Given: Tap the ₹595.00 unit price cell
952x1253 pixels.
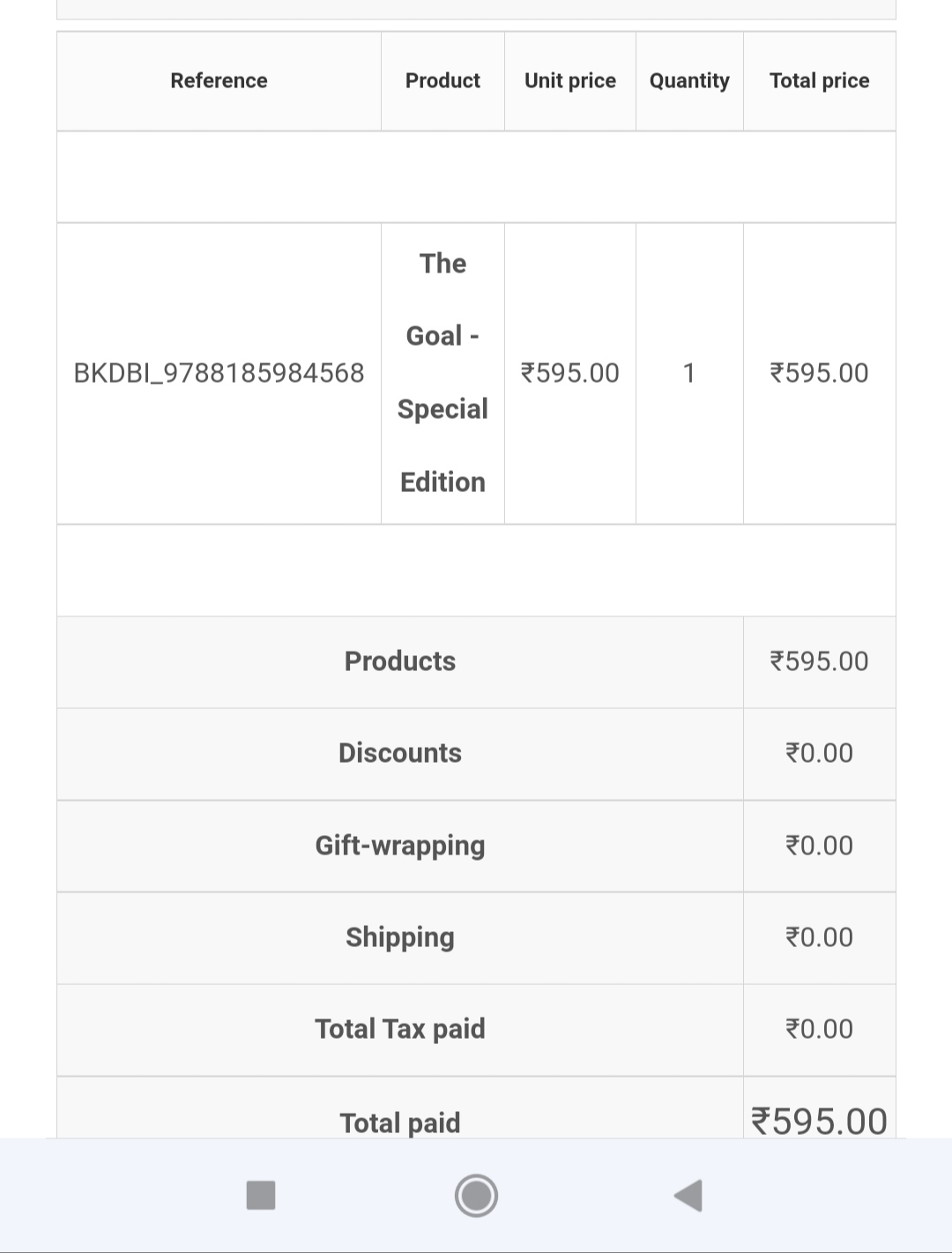Looking at the screenshot, I should 570,373.
